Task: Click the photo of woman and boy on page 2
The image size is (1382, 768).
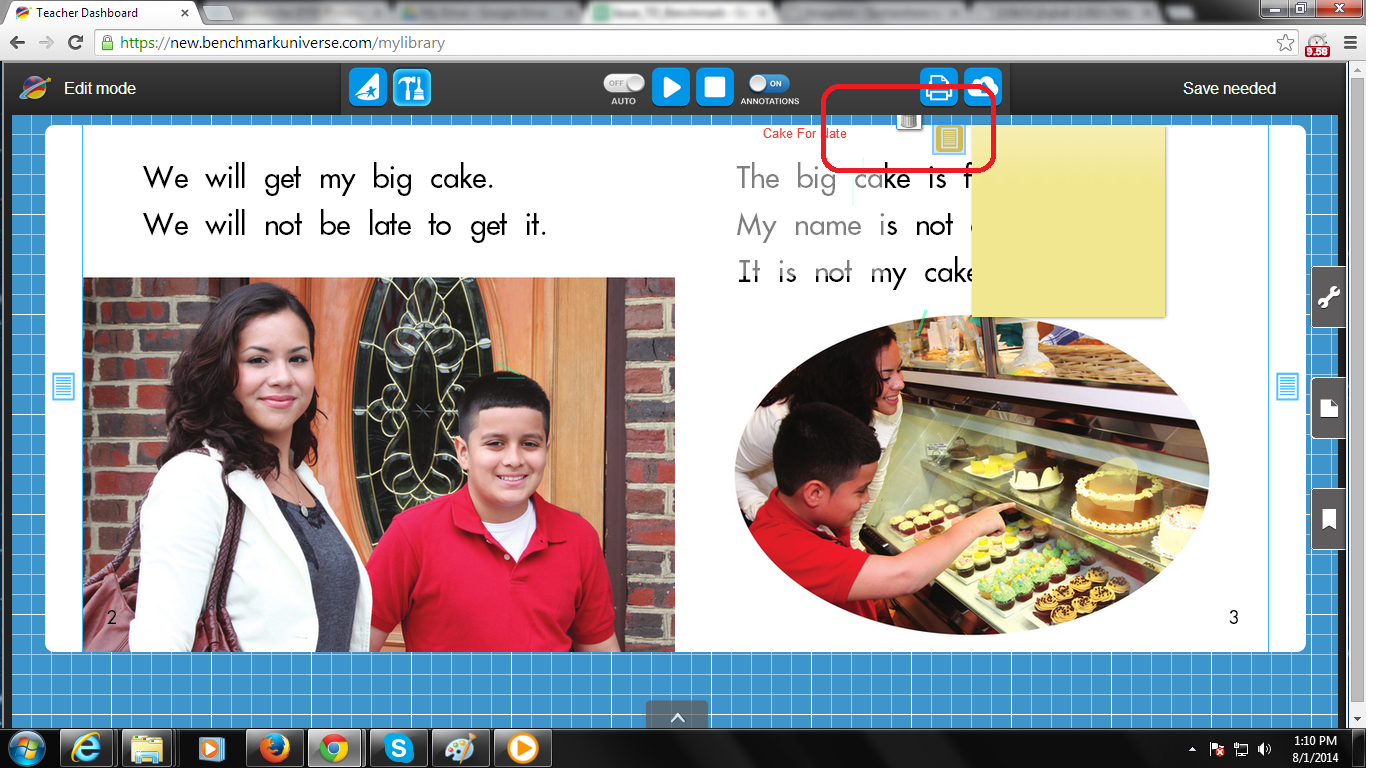Action: pos(379,465)
